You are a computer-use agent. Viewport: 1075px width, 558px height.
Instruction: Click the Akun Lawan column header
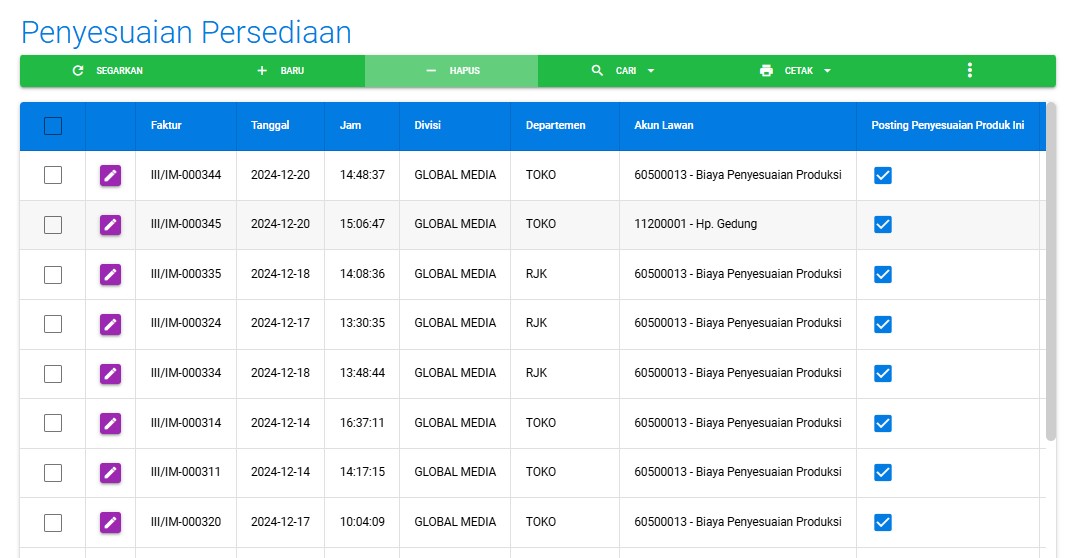click(663, 126)
